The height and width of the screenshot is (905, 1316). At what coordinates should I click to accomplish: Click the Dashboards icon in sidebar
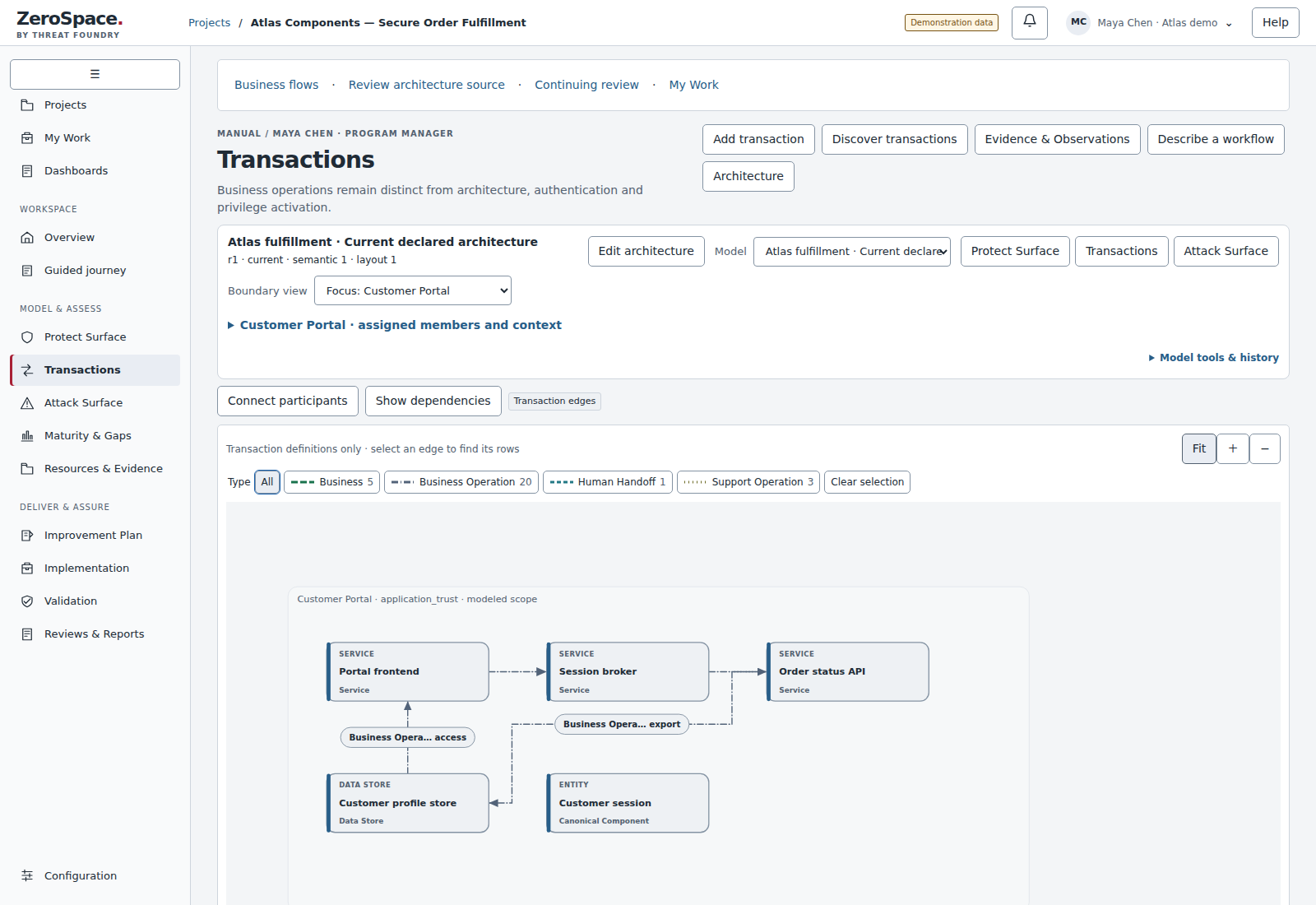click(x=27, y=171)
